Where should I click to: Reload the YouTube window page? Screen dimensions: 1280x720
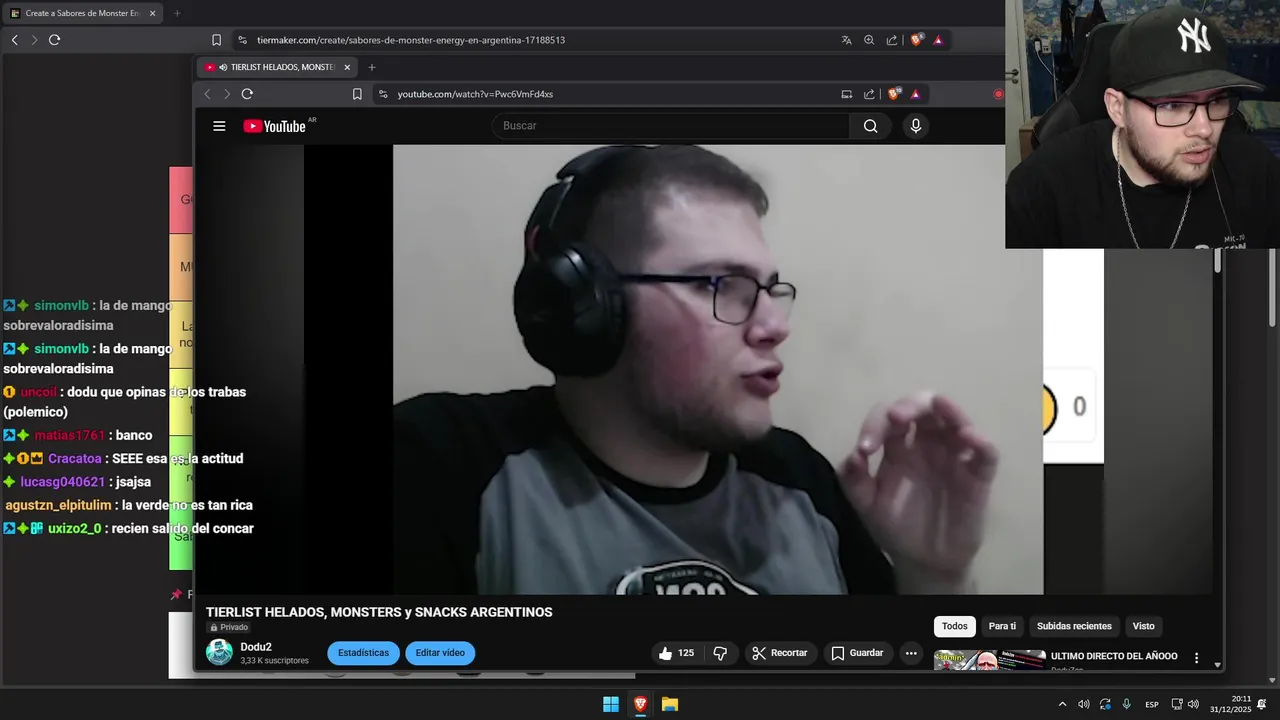[x=247, y=94]
